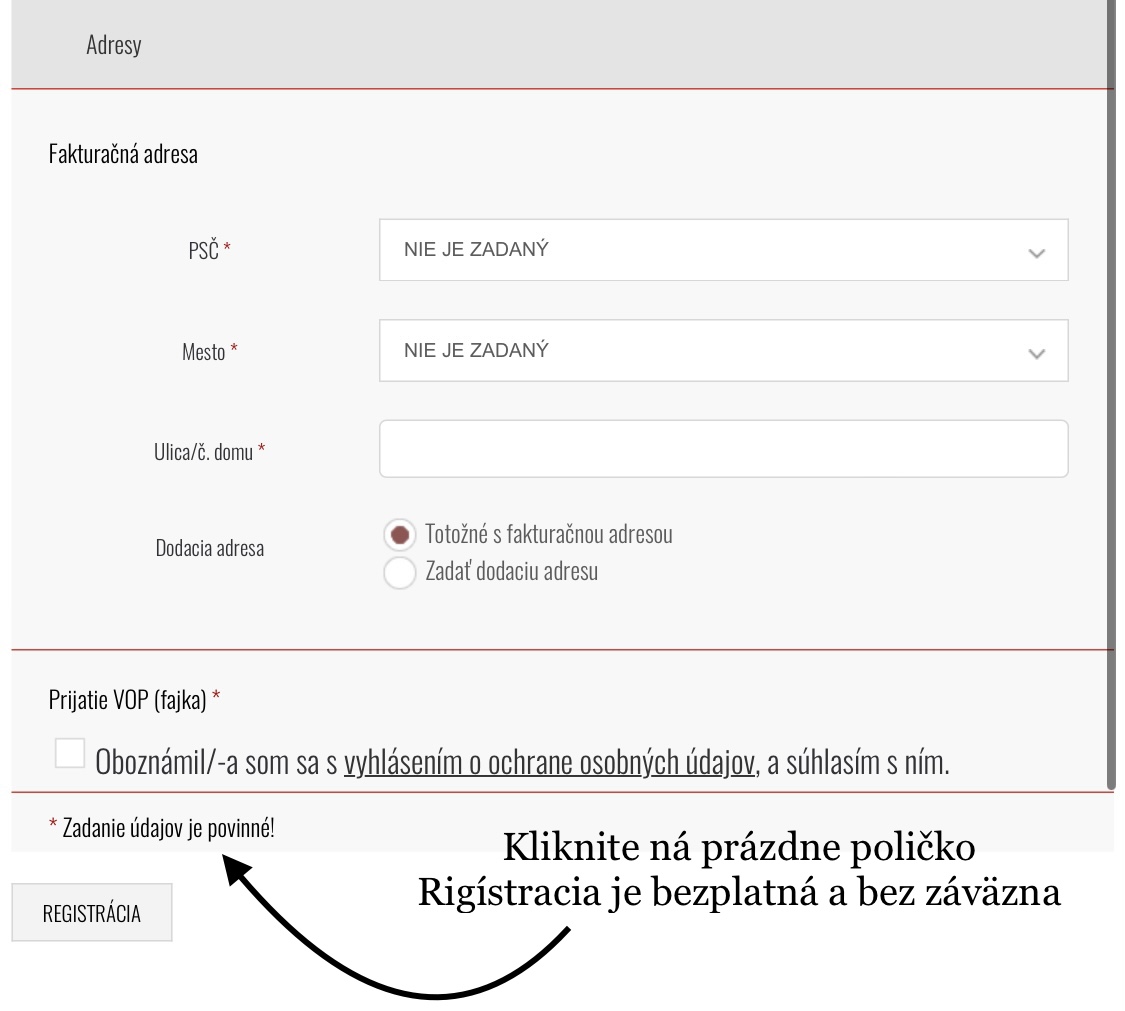Screen dimensions: 1125x1011
Task: Click the 'Dodacia adresa' label
Action: (x=210, y=548)
